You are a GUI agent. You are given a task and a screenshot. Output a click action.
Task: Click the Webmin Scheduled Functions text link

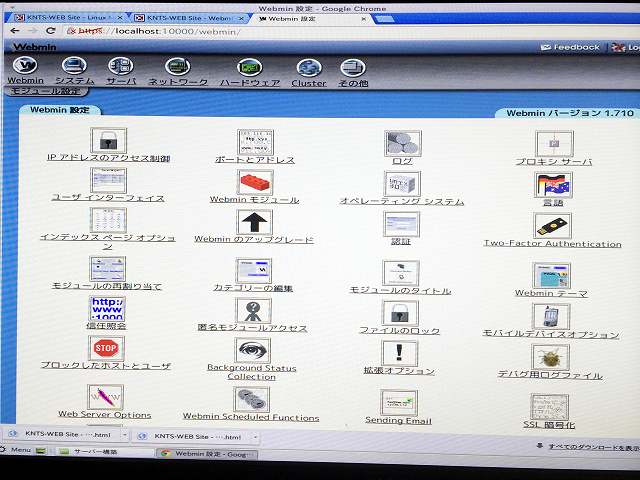pos(251,417)
